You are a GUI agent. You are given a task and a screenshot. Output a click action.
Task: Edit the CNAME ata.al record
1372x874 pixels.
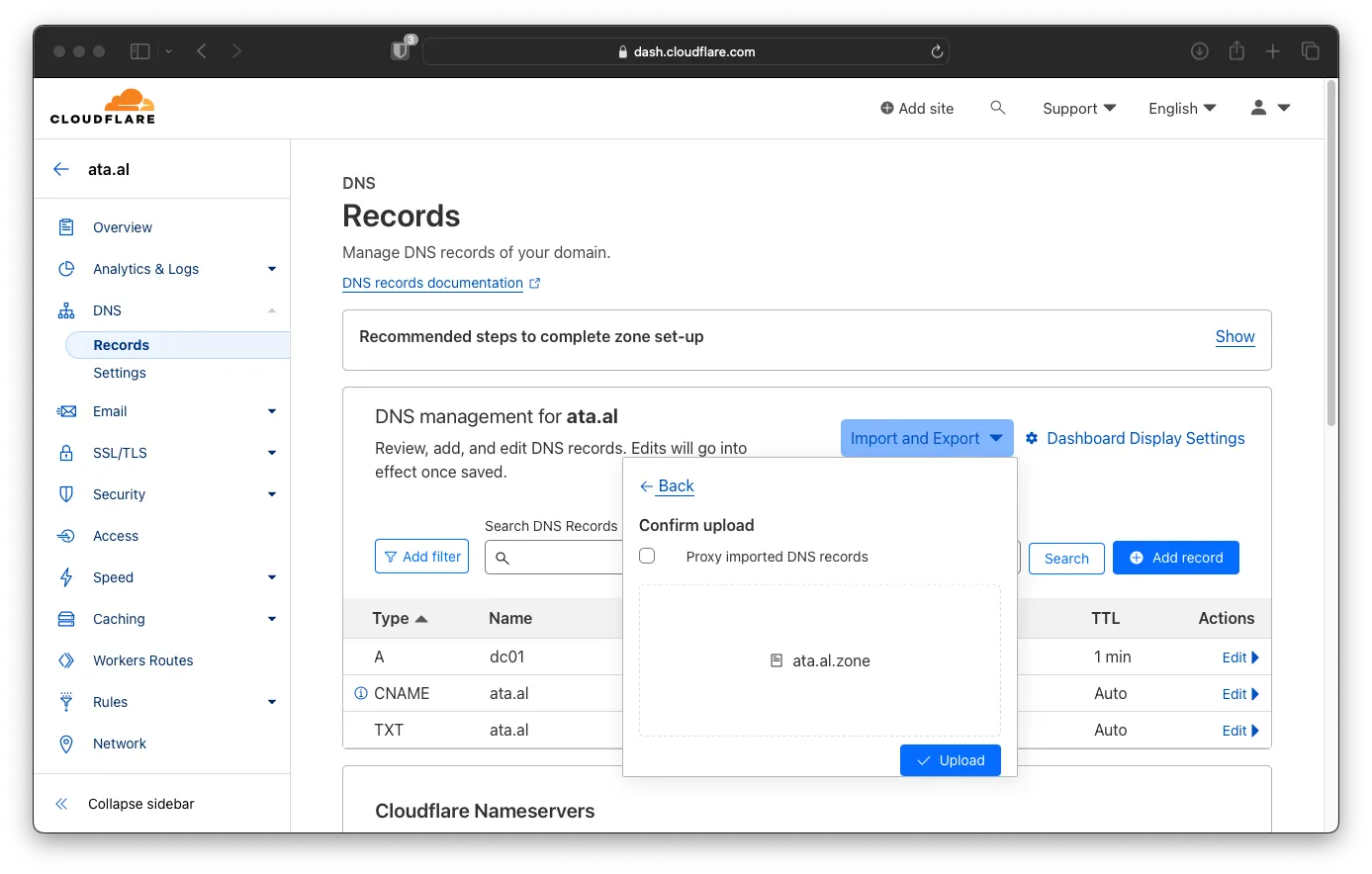(1240, 694)
